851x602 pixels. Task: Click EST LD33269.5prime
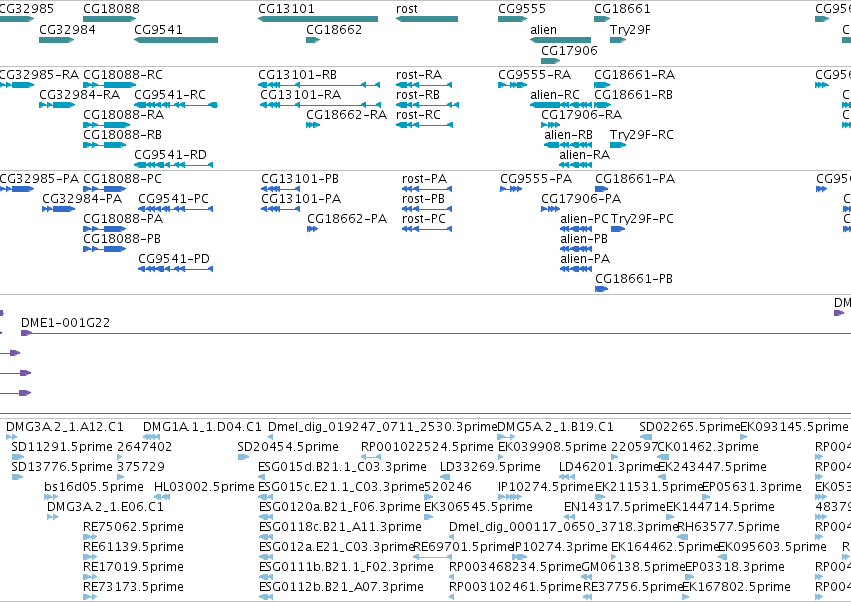(x=490, y=467)
